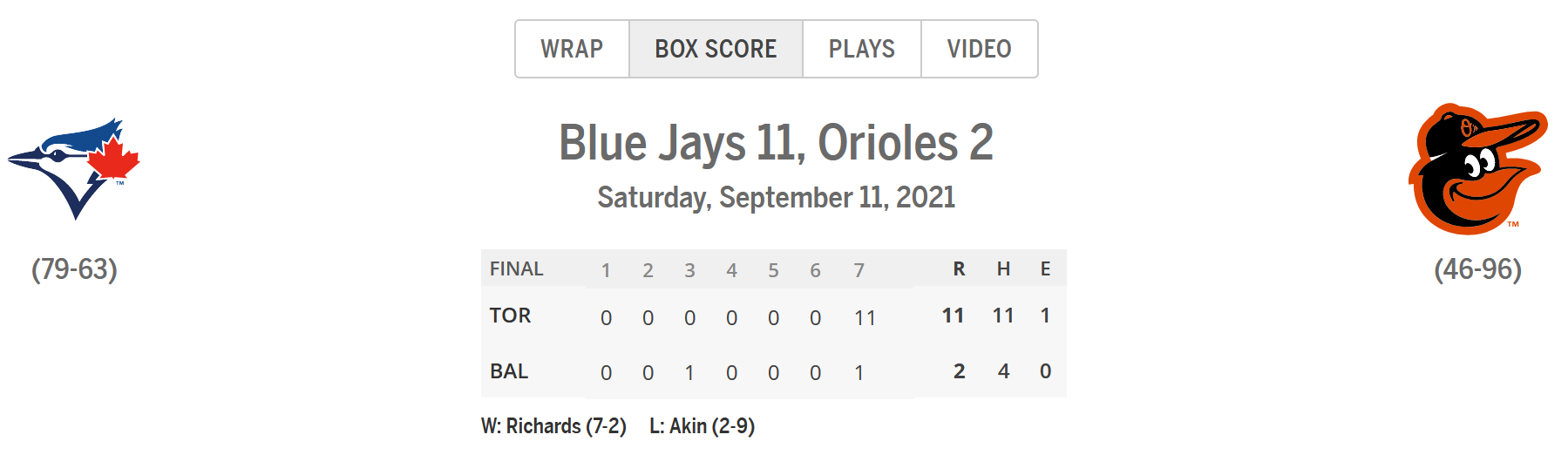Click the Orioles team logo

pyautogui.click(x=1477, y=169)
